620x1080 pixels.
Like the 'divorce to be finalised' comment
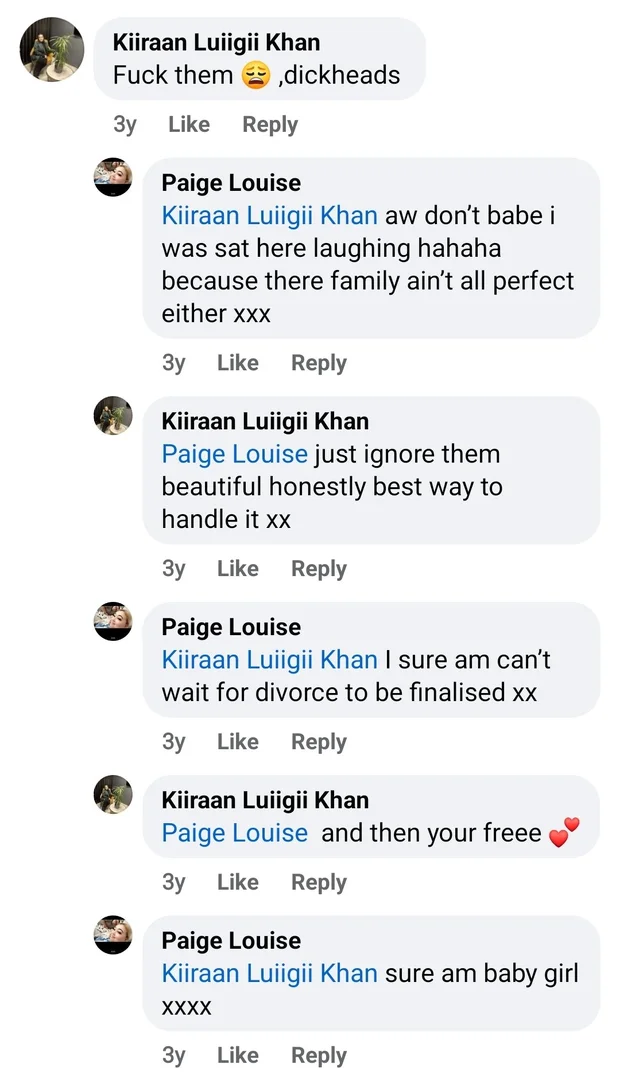coord(238,741)
